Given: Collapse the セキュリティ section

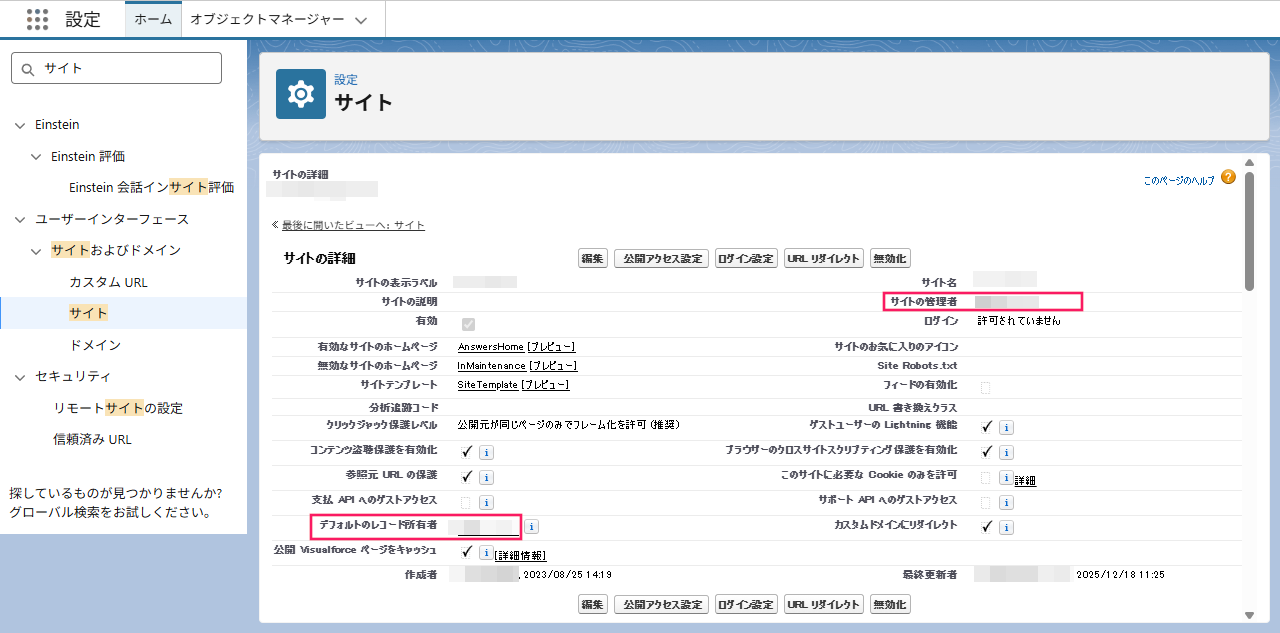Looking at the screenshot, I should (x=19, y=377).
